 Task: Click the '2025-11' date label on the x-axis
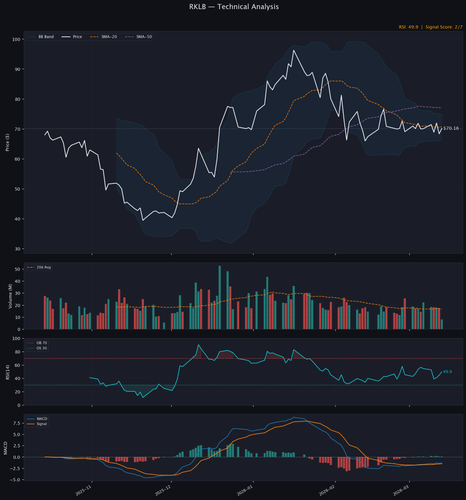click(x=83, y=489)
